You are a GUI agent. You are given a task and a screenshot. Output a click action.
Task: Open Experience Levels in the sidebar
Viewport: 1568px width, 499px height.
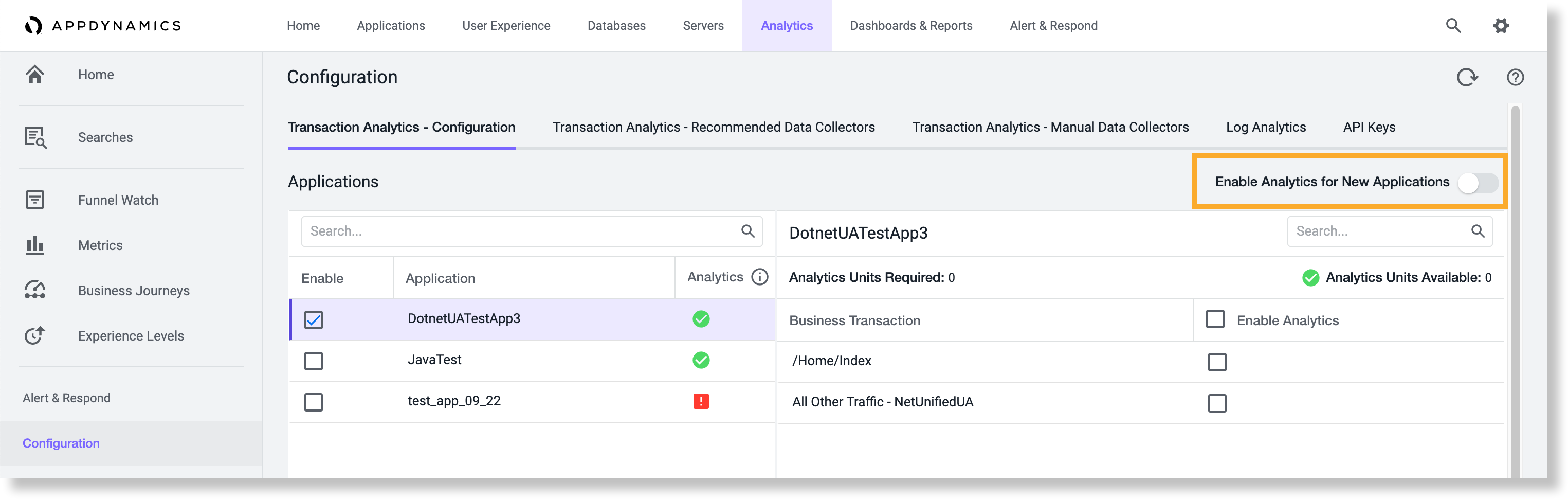click(x=131, y=336)
